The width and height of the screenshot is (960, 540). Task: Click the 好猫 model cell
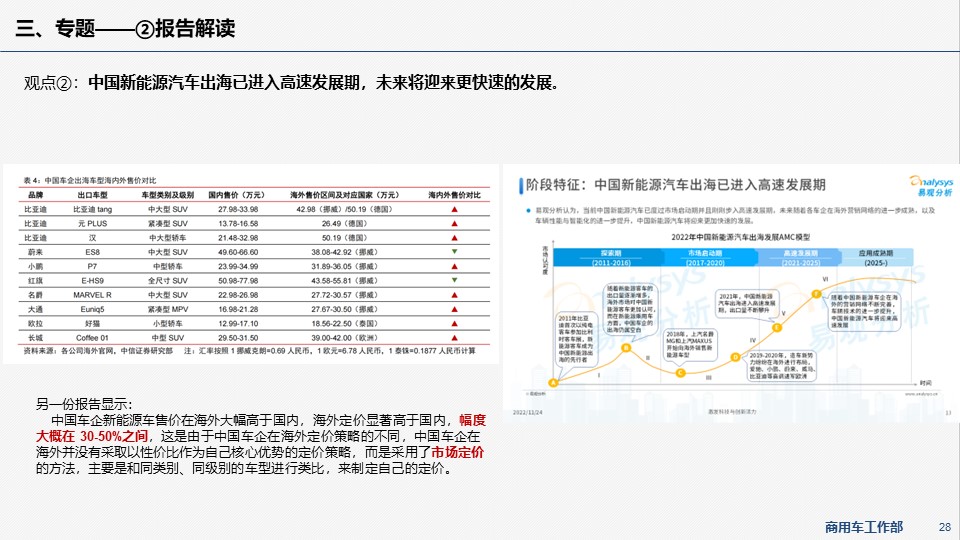[92, 323]
